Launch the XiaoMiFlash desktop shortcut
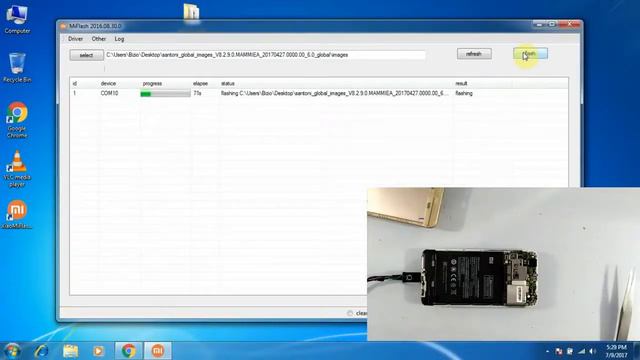The width and height of the screenshot is (640, 360). [17, 214]
